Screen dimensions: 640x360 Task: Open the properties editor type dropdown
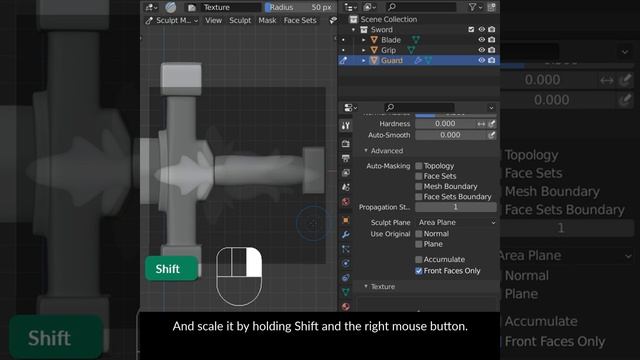tap(350, 108)
